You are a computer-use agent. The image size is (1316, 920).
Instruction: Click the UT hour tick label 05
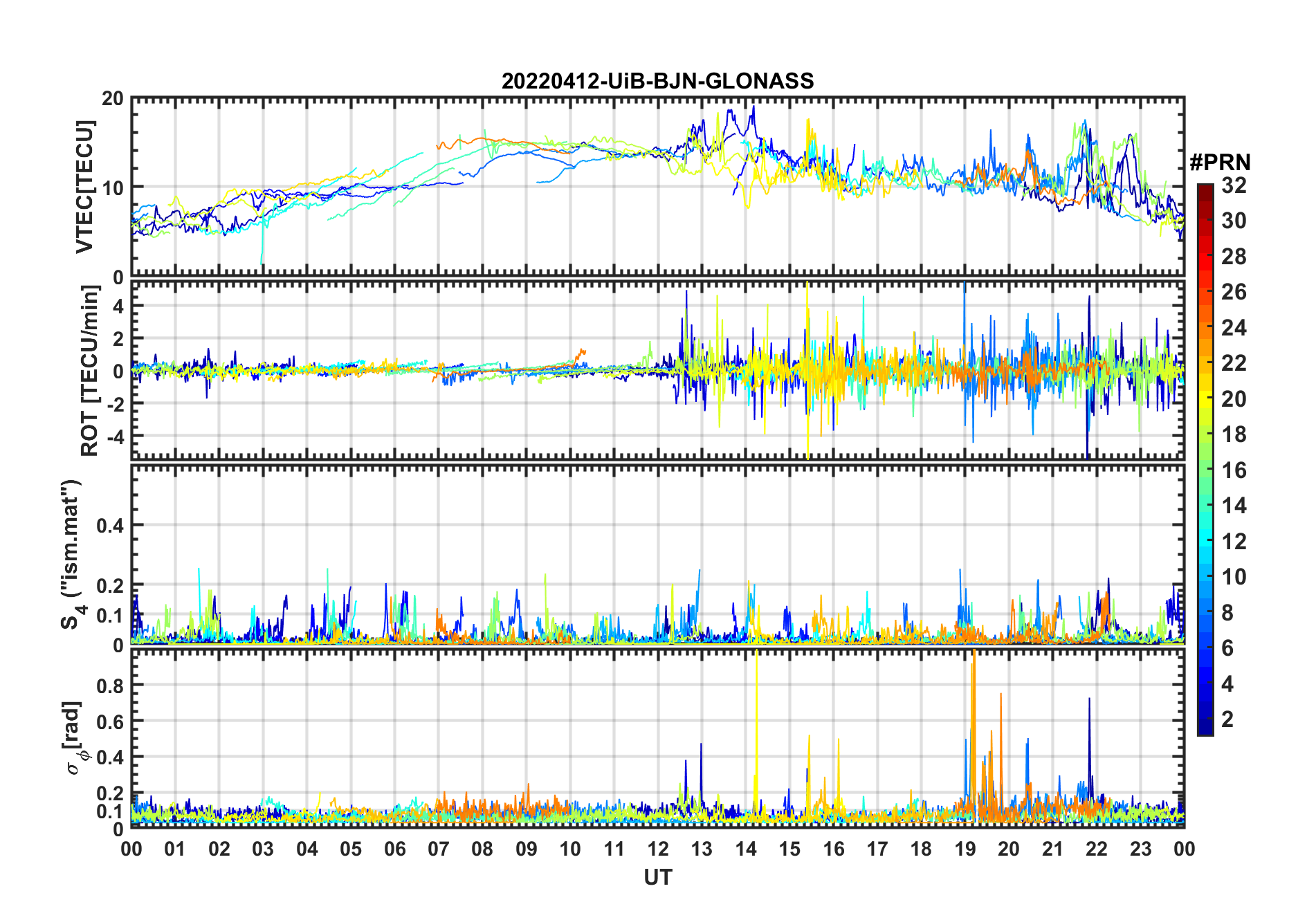click(x=351, y=849)
